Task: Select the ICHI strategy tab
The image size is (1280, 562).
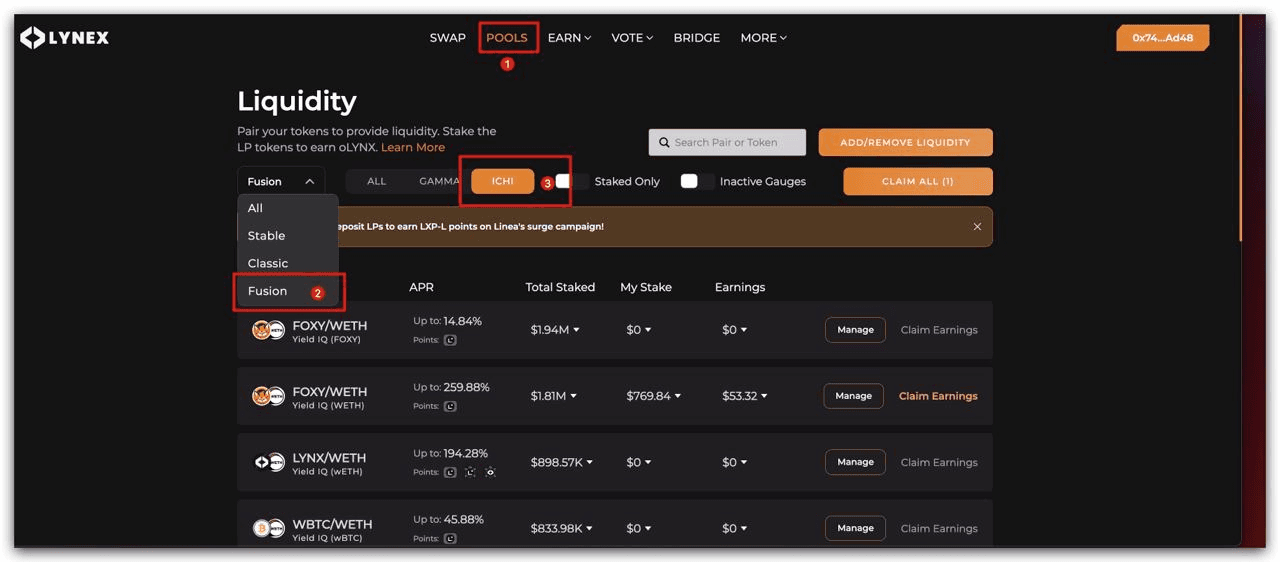Action: click(x=503, y=181)
